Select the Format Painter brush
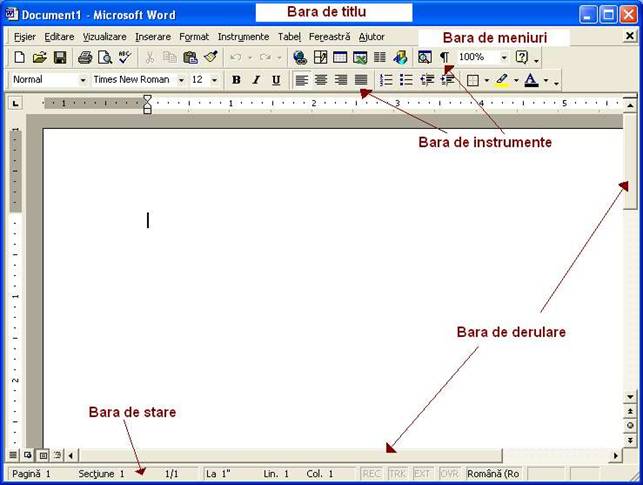 point(211,57)
